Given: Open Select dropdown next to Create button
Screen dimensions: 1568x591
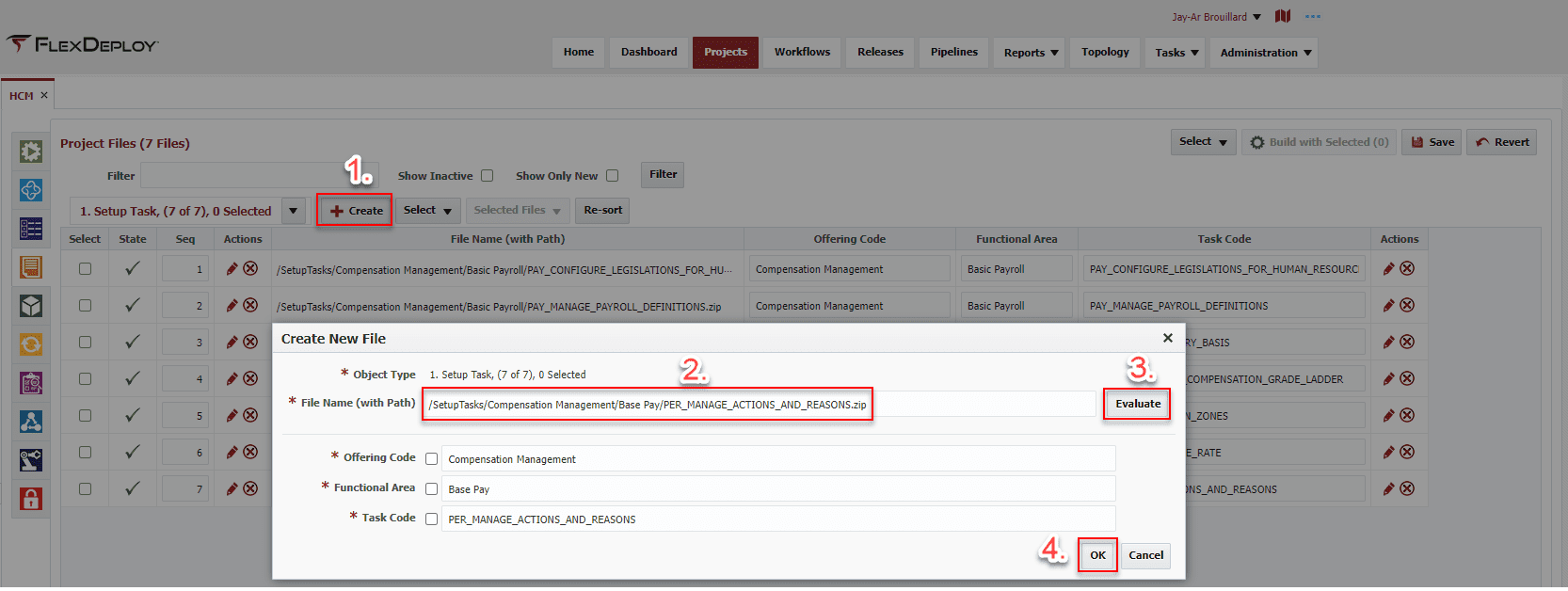Looking at the screenshot, I should (x=428, y=211).
